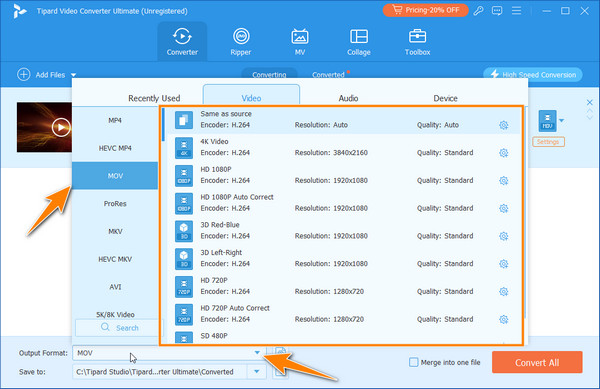Choose MP4 in format list
Viewport: 600px width, 389px height.
coord(115,120)
